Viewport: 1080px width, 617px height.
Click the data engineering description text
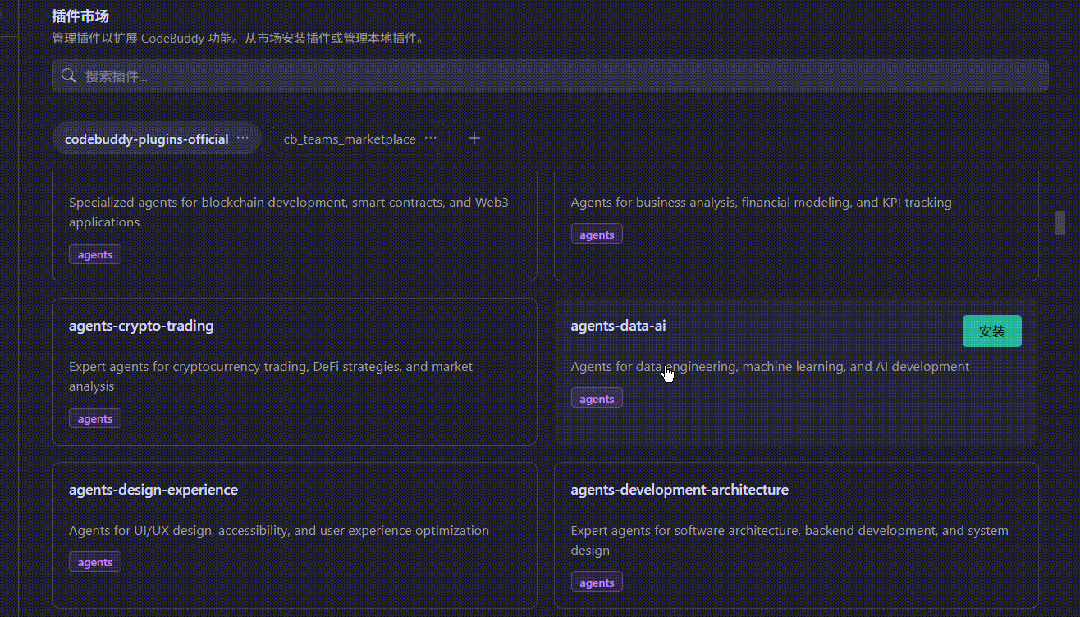(x=769, y=366)
